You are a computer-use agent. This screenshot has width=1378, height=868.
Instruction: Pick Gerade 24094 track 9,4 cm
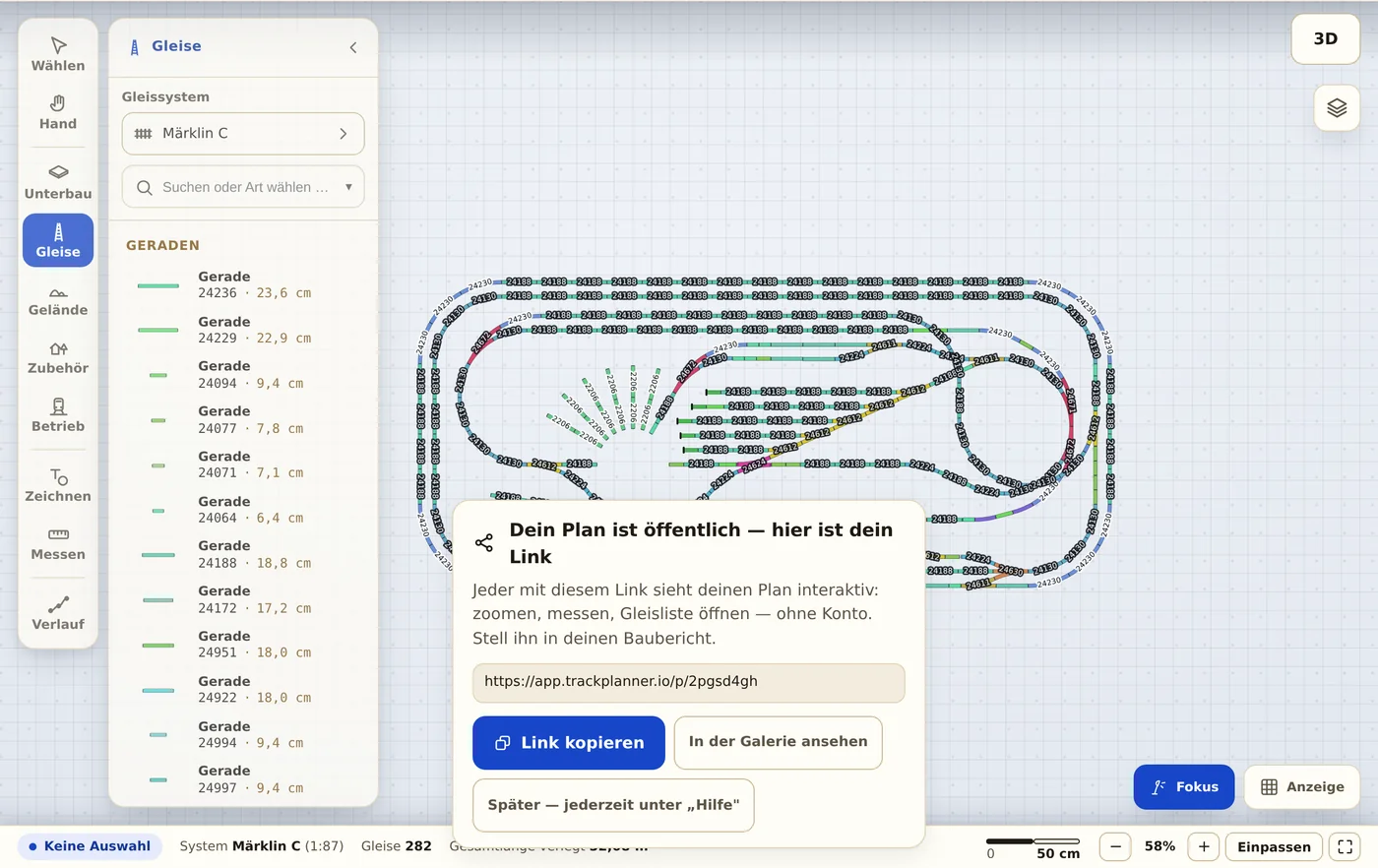tap(243, 375)
